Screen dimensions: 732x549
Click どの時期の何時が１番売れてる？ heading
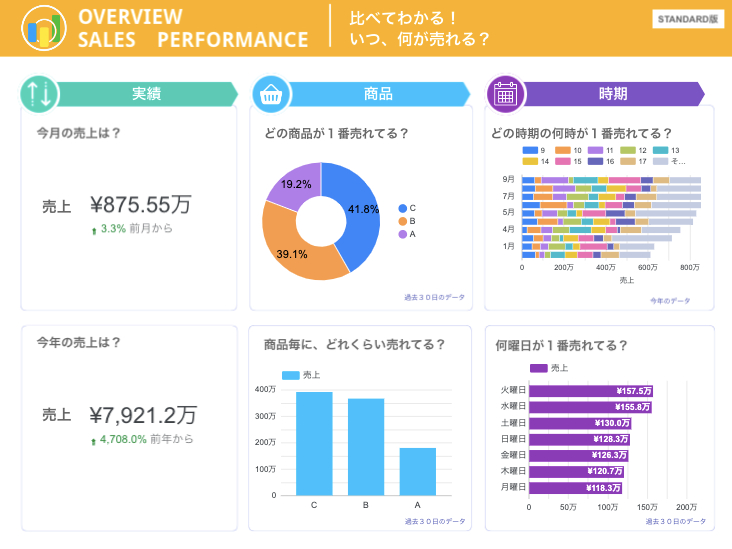pos(581,134)
